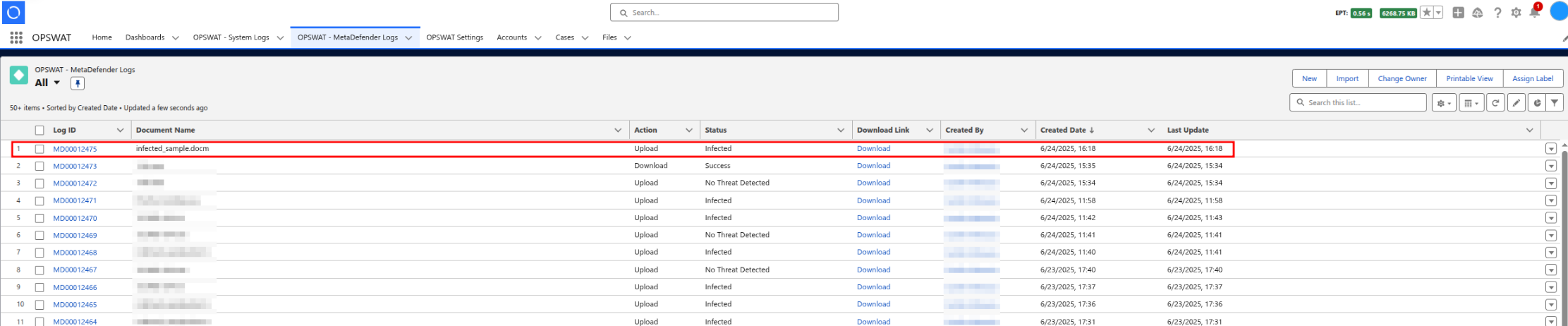Viewport: 1568px width, 326px height.
Task: Open OPSWAT Settings tab
Action: (454, 37)
